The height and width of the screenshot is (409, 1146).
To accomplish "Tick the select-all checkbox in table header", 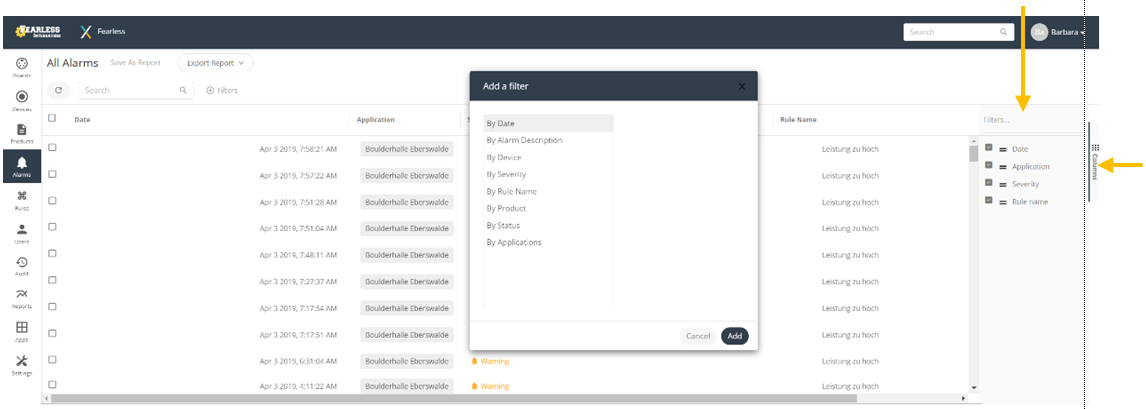I will tap(52, 118).
